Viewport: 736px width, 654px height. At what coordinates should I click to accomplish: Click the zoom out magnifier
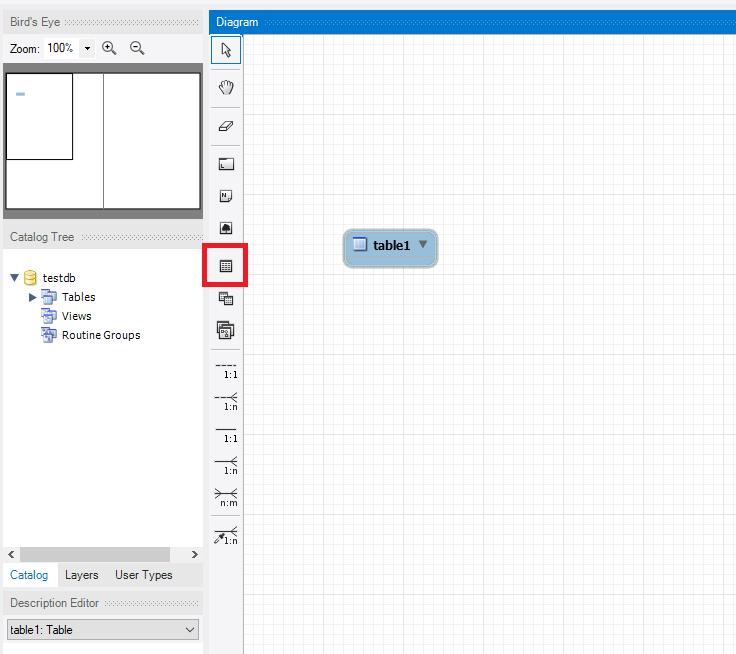137,48
